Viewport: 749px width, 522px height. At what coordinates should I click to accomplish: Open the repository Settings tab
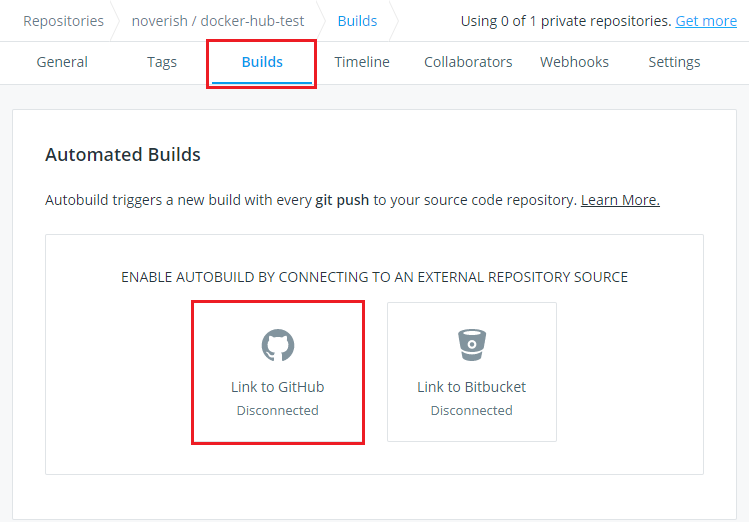coord(674,62)
